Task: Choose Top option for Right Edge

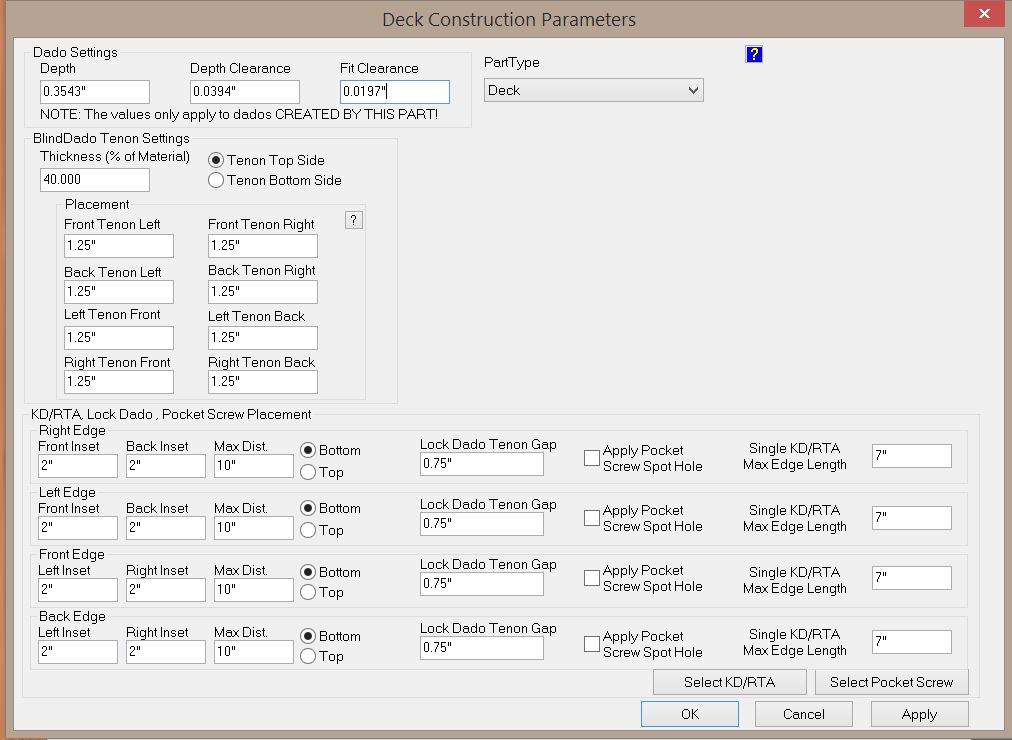Action: click(308, 472)
